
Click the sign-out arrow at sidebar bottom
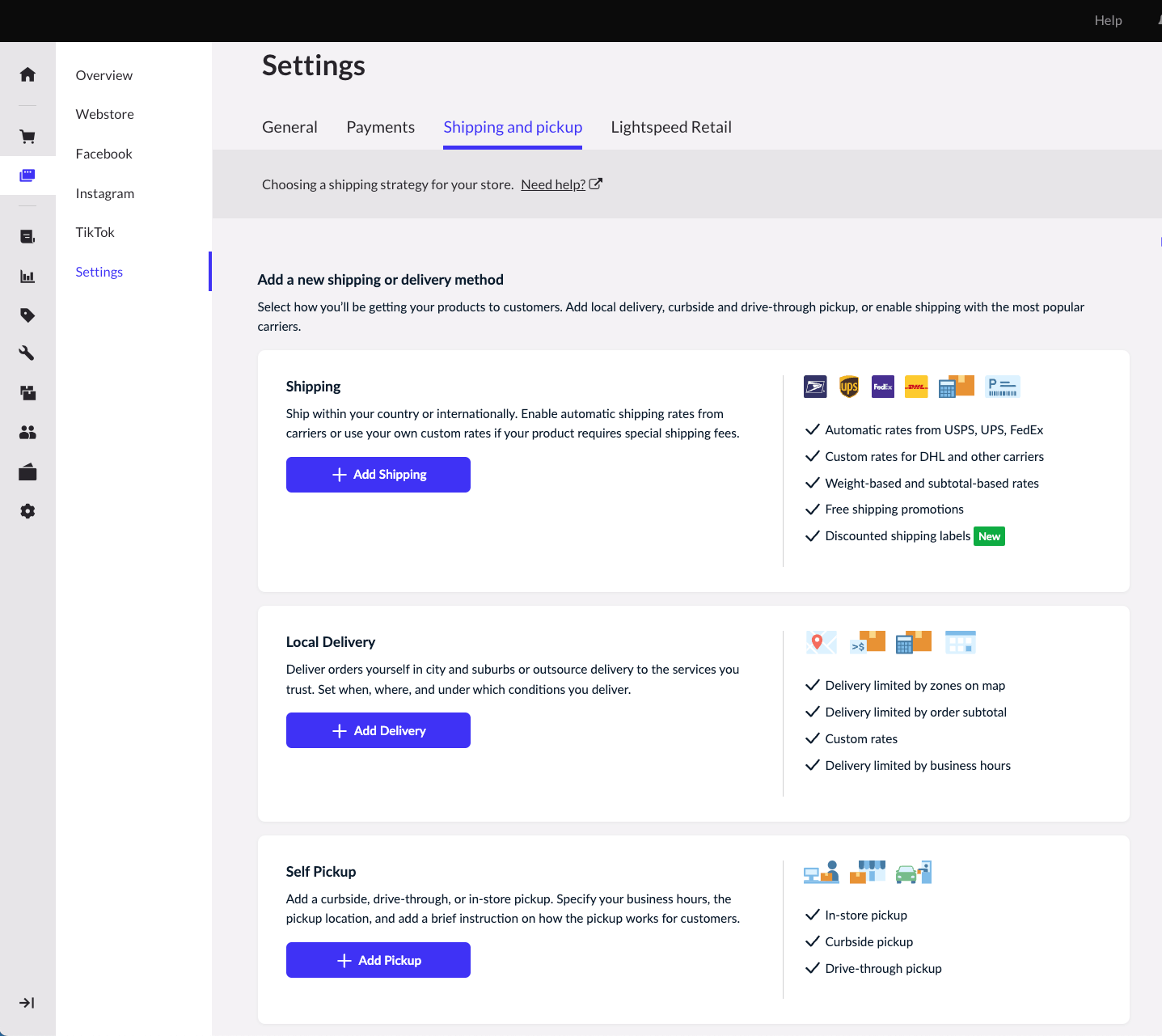(x=27, y=1003)
